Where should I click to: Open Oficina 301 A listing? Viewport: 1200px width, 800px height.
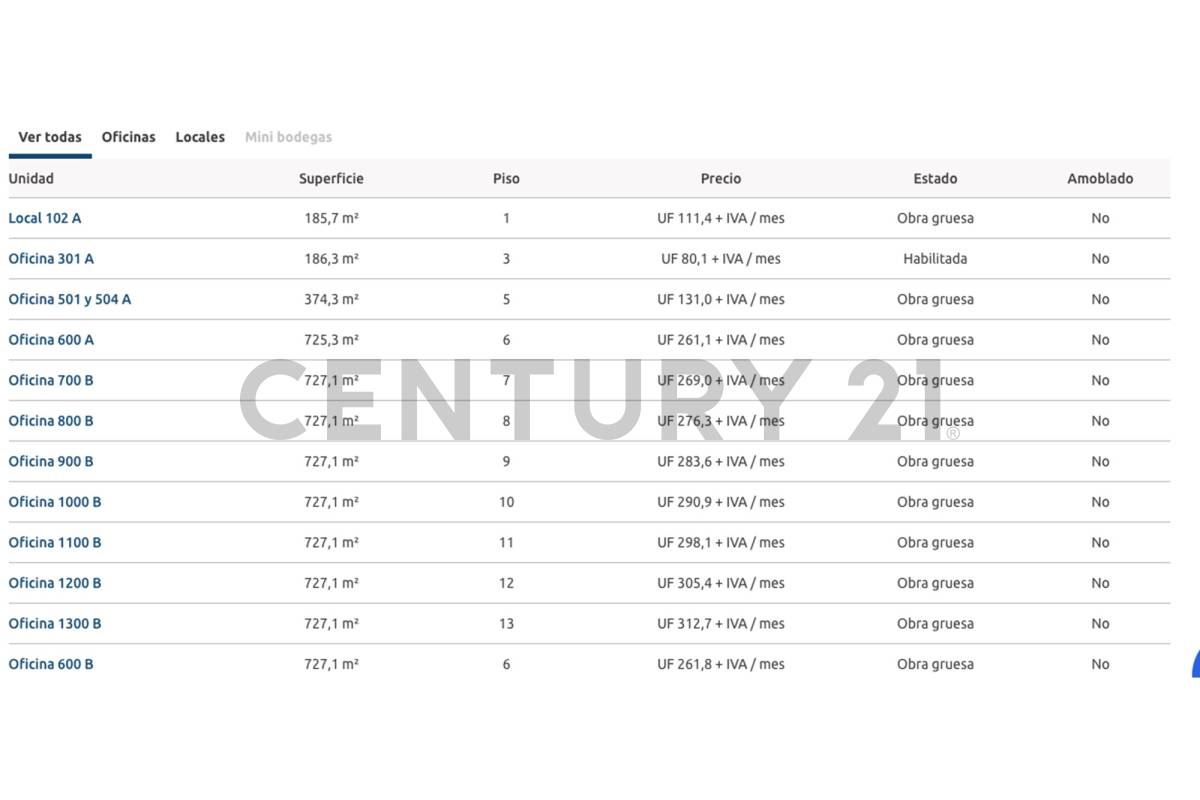(51, 258)
